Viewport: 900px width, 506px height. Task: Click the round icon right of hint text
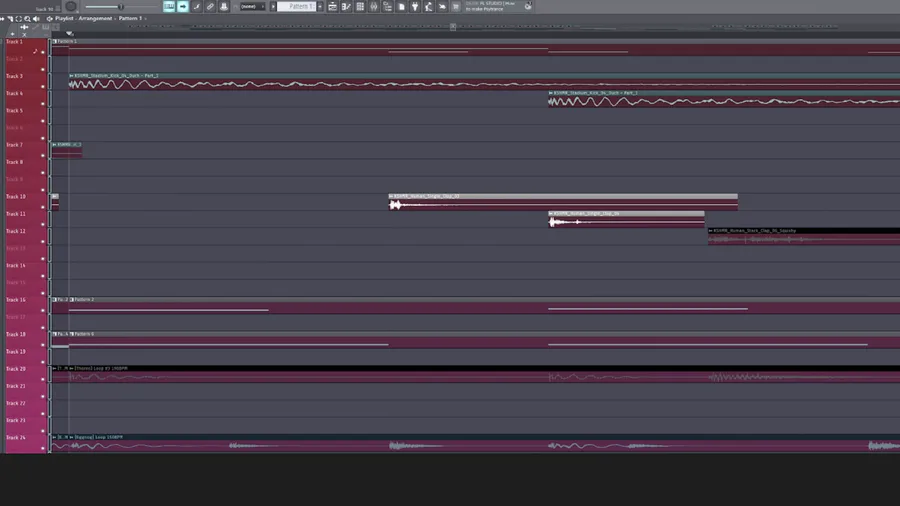tap(528, 6)
